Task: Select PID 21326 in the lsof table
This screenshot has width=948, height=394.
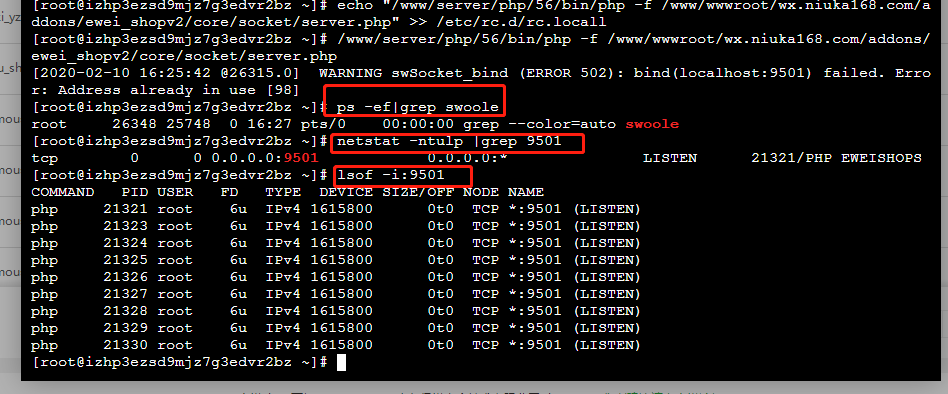Action: 125,277
